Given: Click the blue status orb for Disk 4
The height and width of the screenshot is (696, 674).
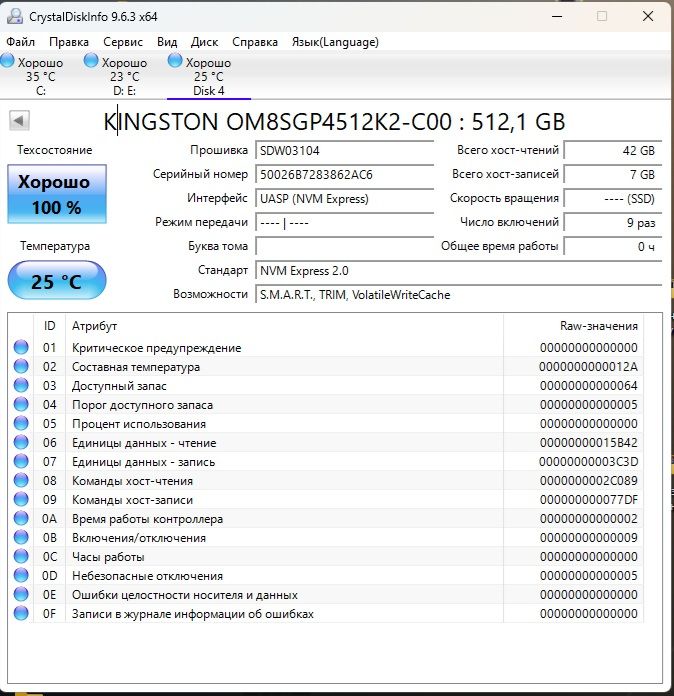Looking at the screenshot, I should tap(175, 61).
